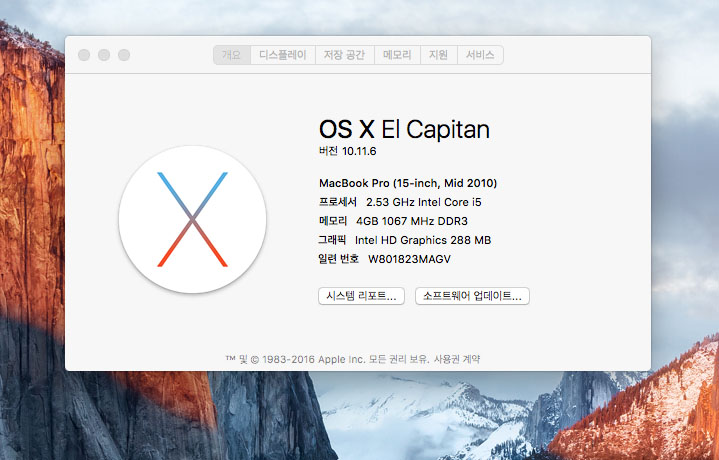The height and width of the screenshot is (460, 719).
Task: Switch to the 디스플레이 tab
Action: (283, 55)
